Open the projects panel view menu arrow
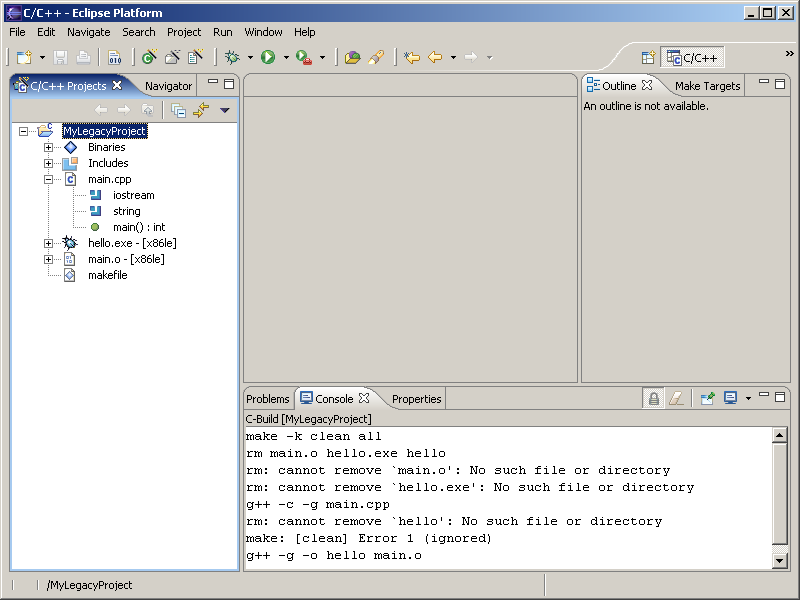Viewport: 800px width, 600px height. (x=225, y=110)
